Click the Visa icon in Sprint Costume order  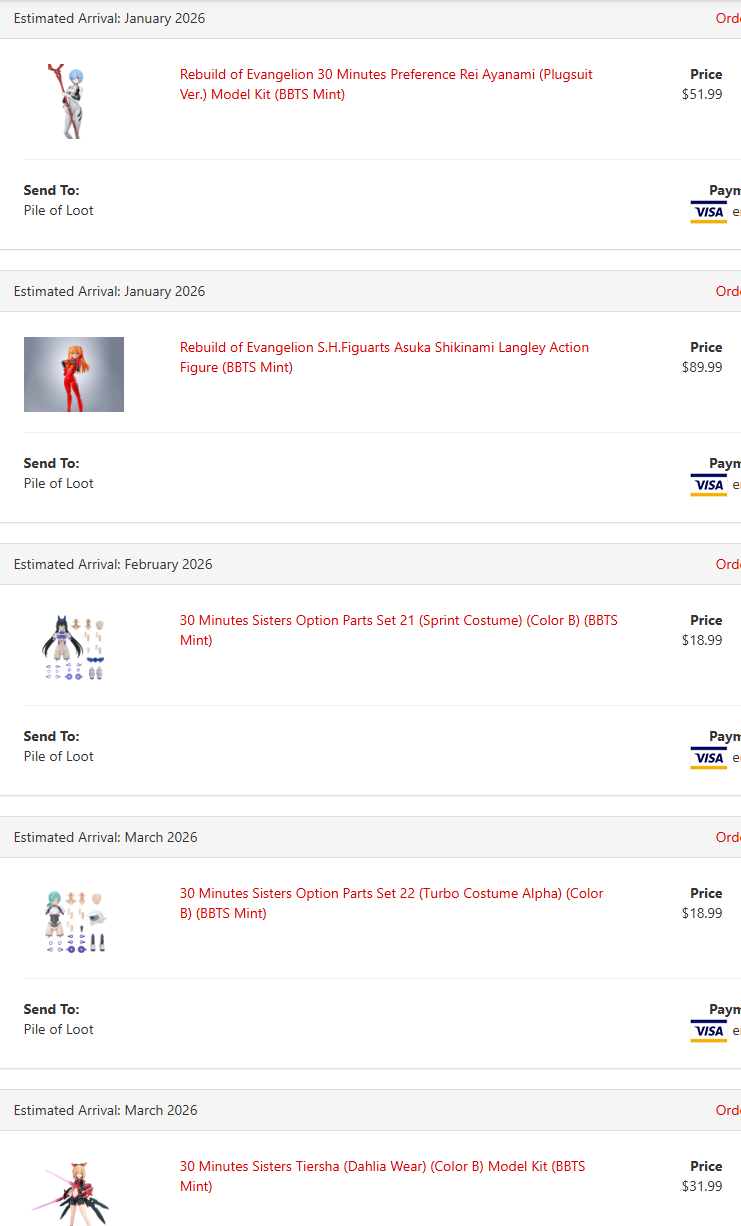(708, 758)
